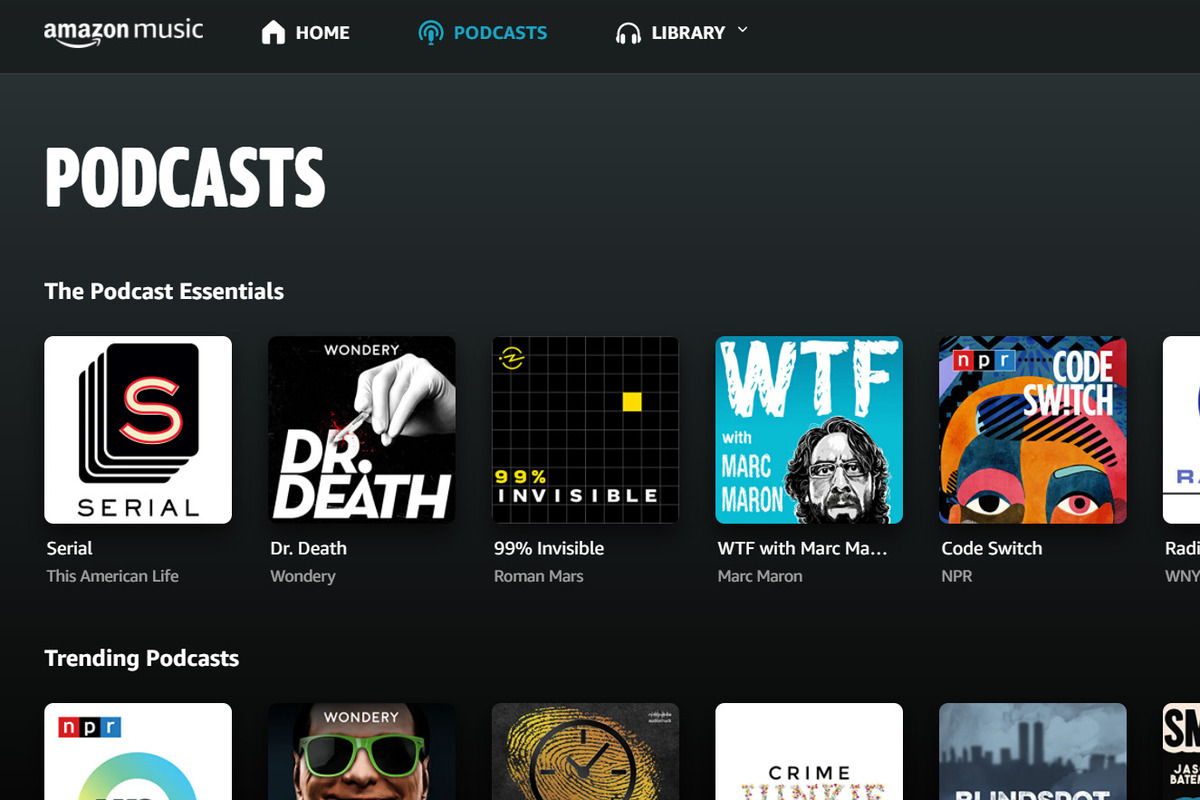Open the Blindspot trending podcast cover
Viewport: 1200px width, 800px height.
[x=1032, y=751]
